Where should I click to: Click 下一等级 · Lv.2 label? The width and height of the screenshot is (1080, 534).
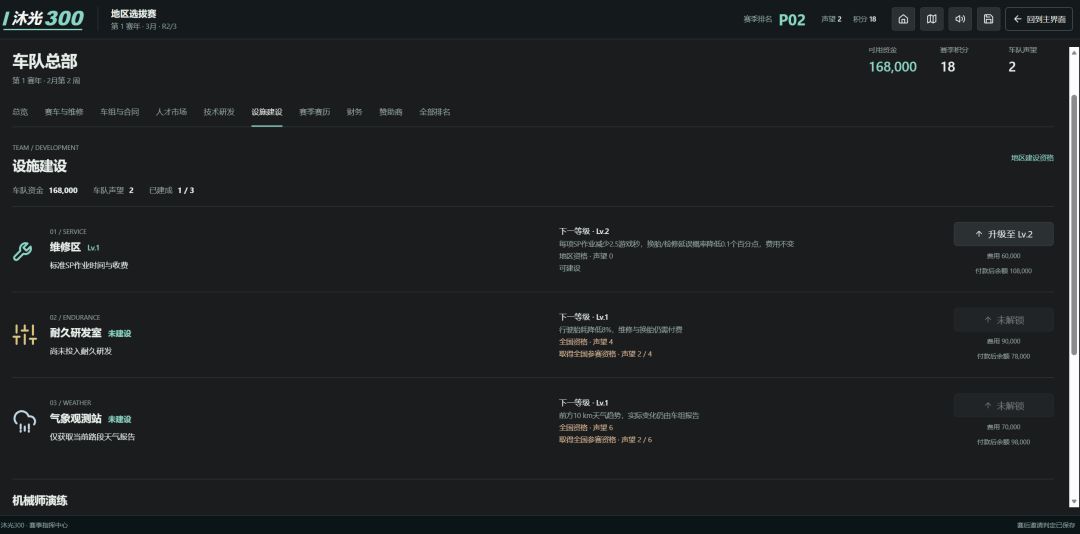584,232
